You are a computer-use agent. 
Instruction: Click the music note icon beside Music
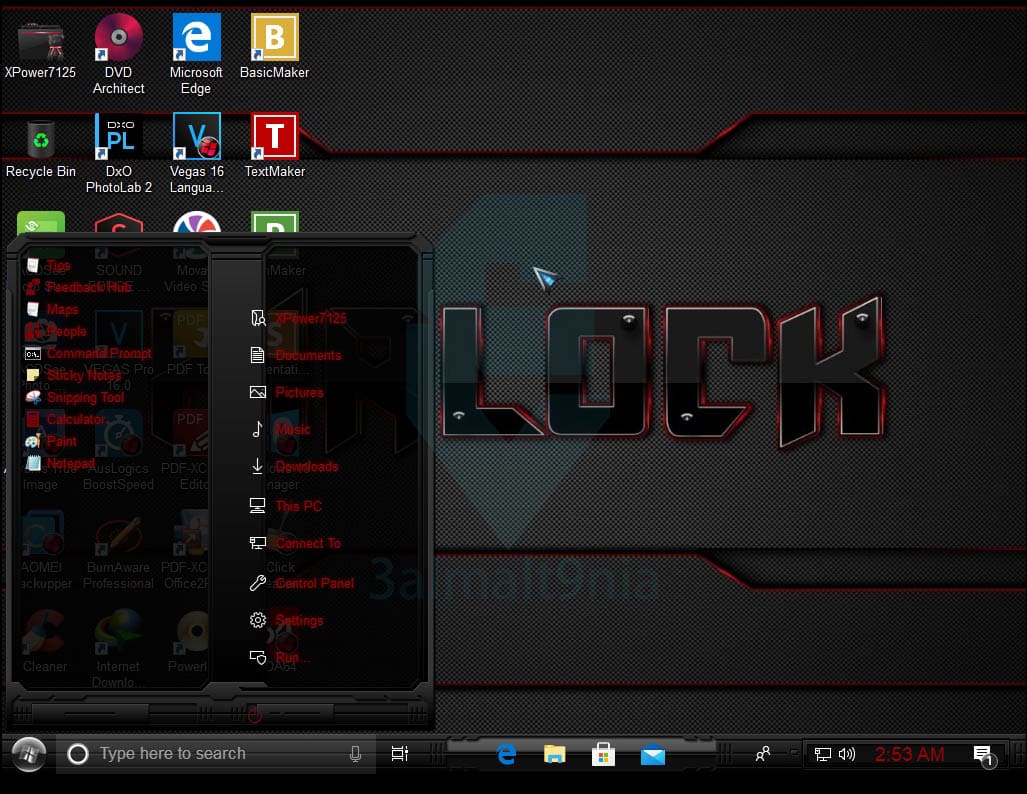257,429
